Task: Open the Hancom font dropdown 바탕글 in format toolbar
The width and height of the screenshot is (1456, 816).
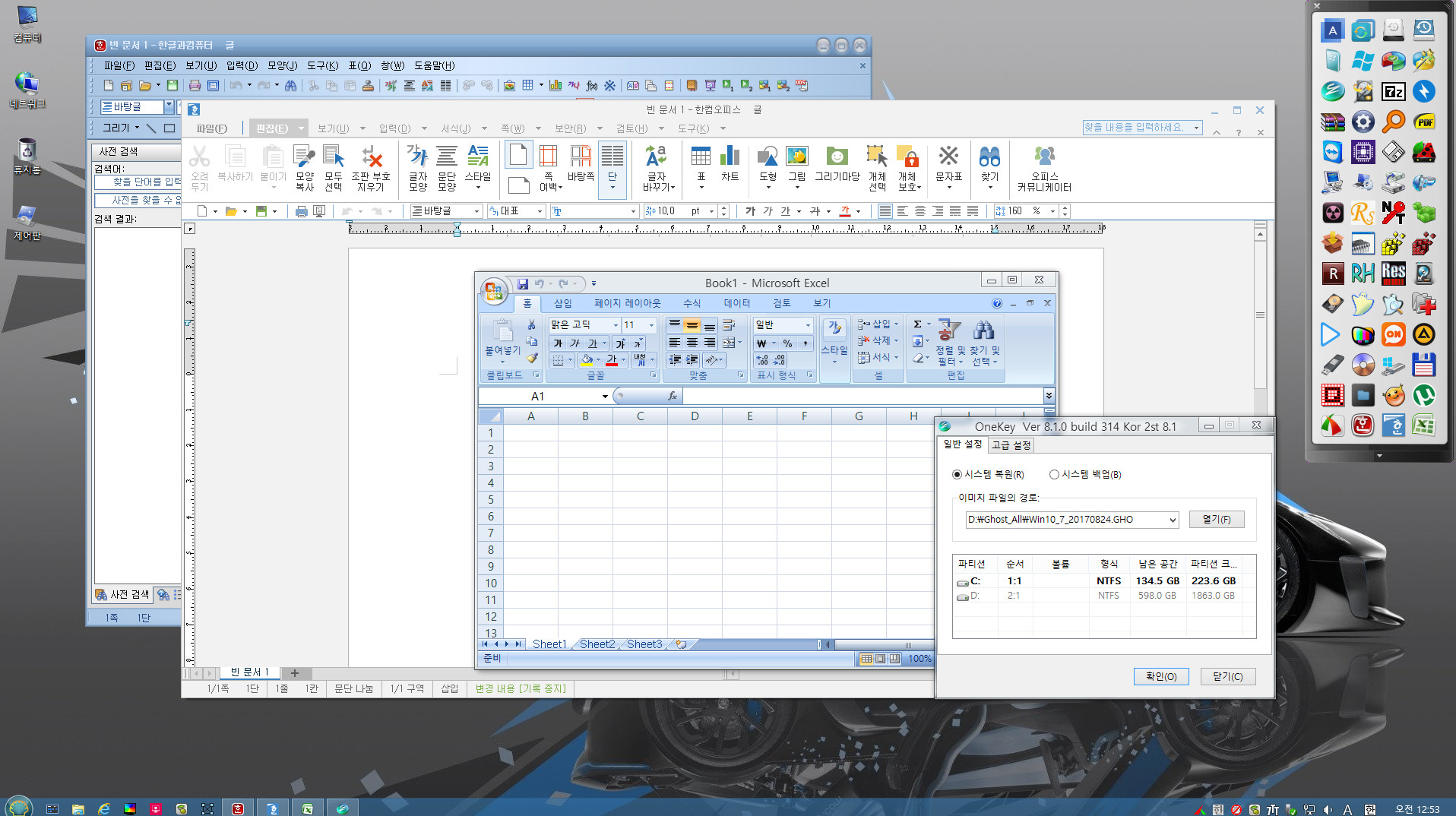Action: (x=477, y=211)
